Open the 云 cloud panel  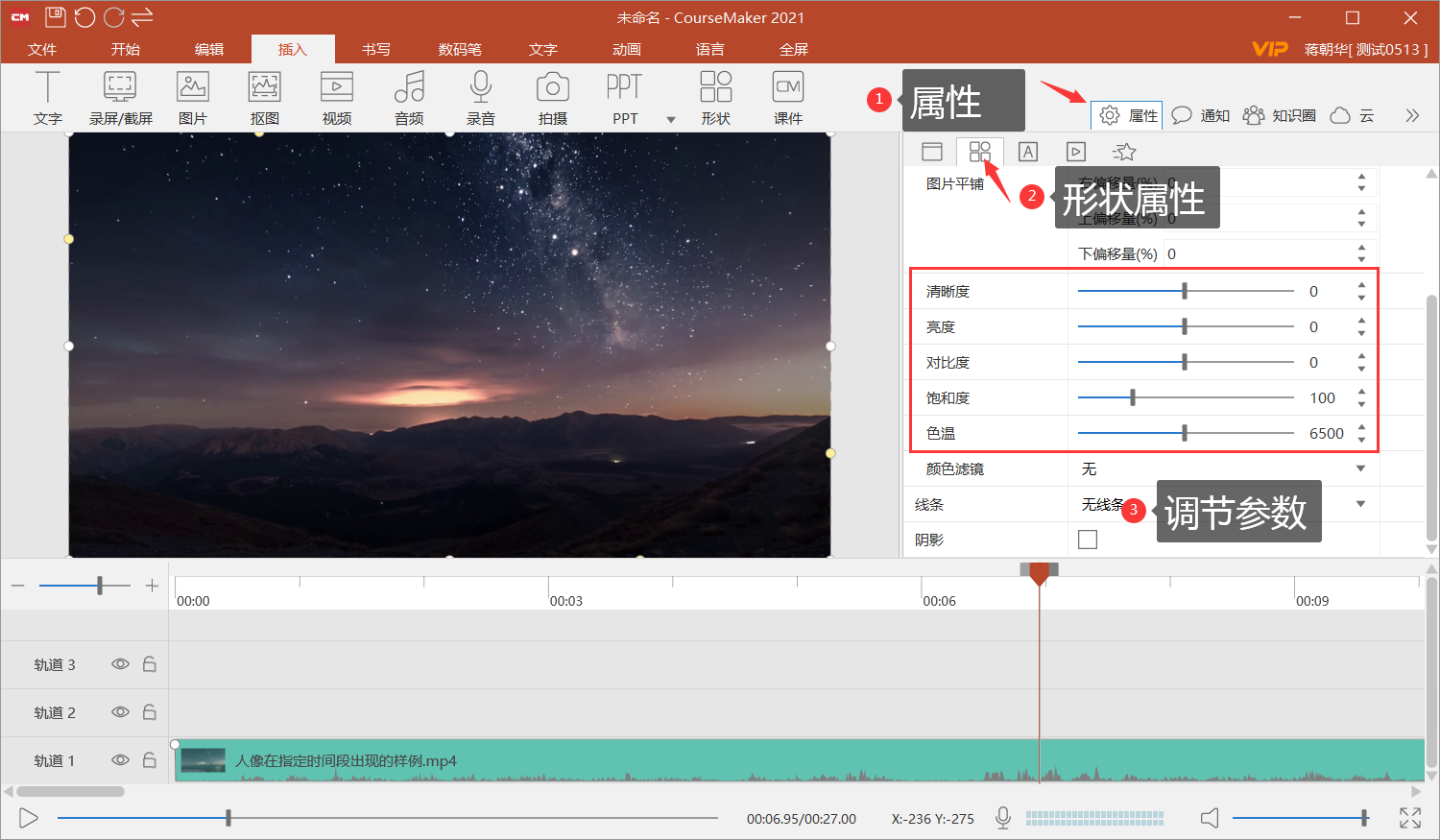click(x=1353, y=115)
